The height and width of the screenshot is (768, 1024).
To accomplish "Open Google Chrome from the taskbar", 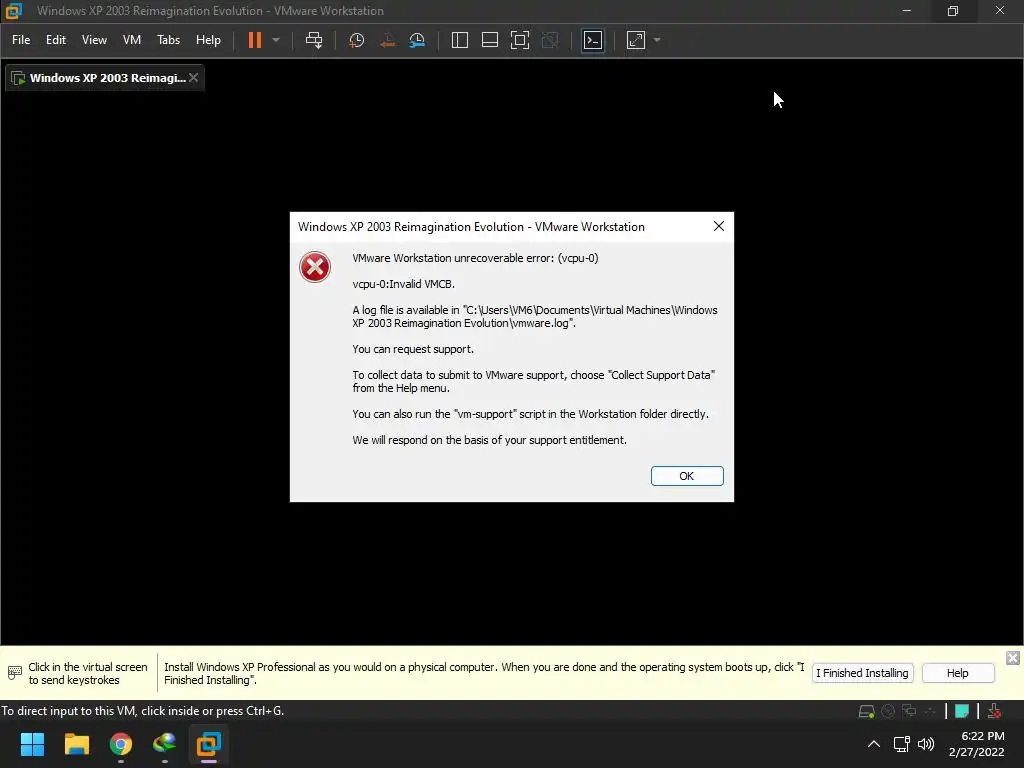I will point(121,744).
